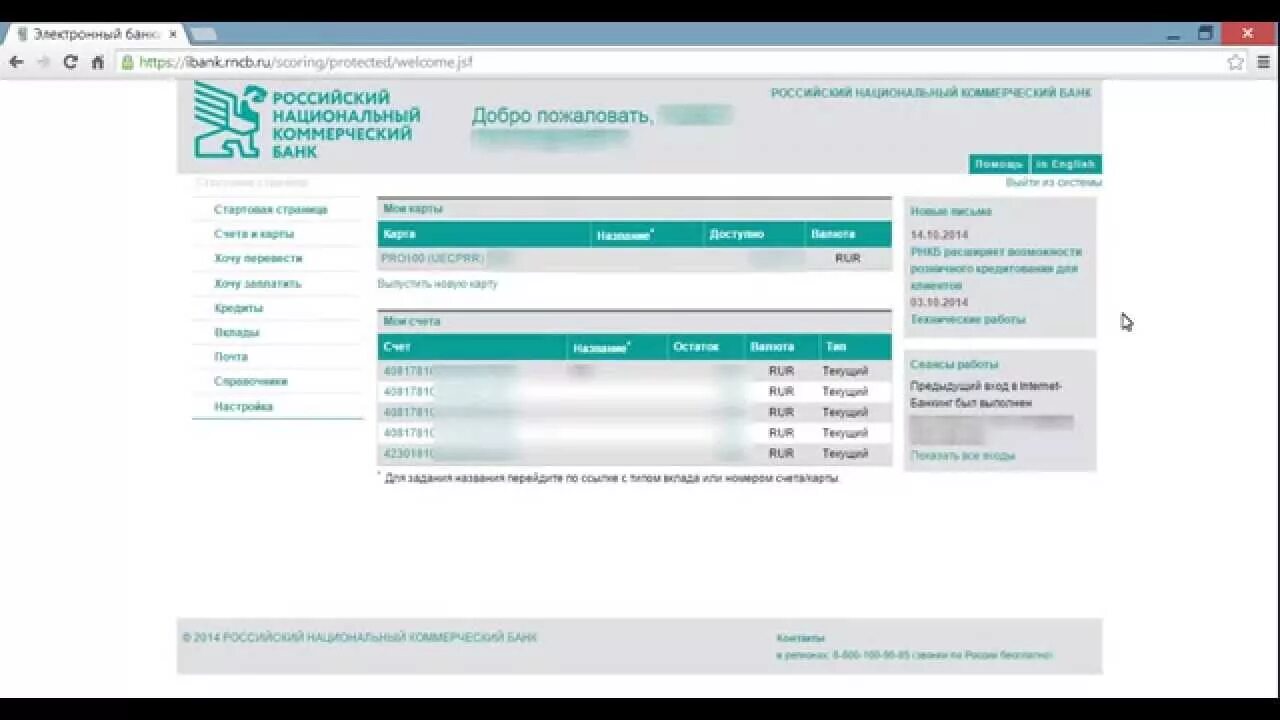Open Настройка settings item

coord(243,407)
